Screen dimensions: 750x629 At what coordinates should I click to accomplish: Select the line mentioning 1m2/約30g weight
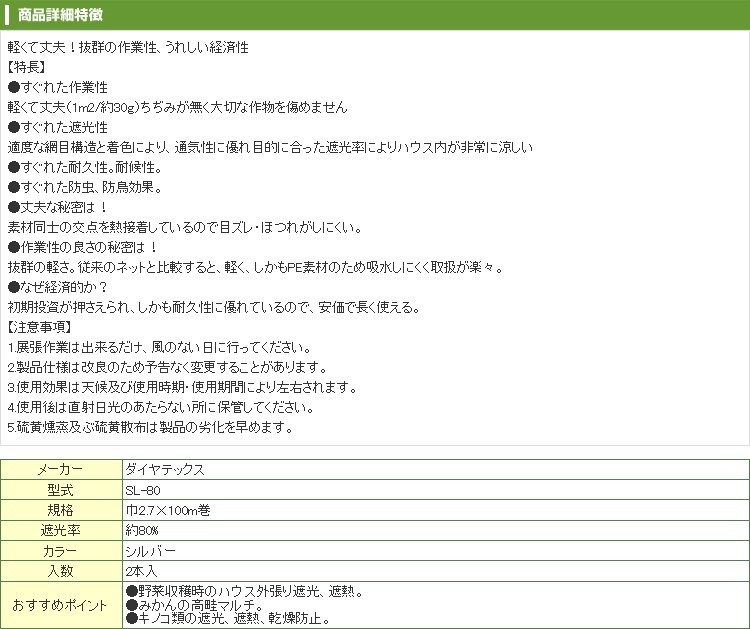click(177, 107)
